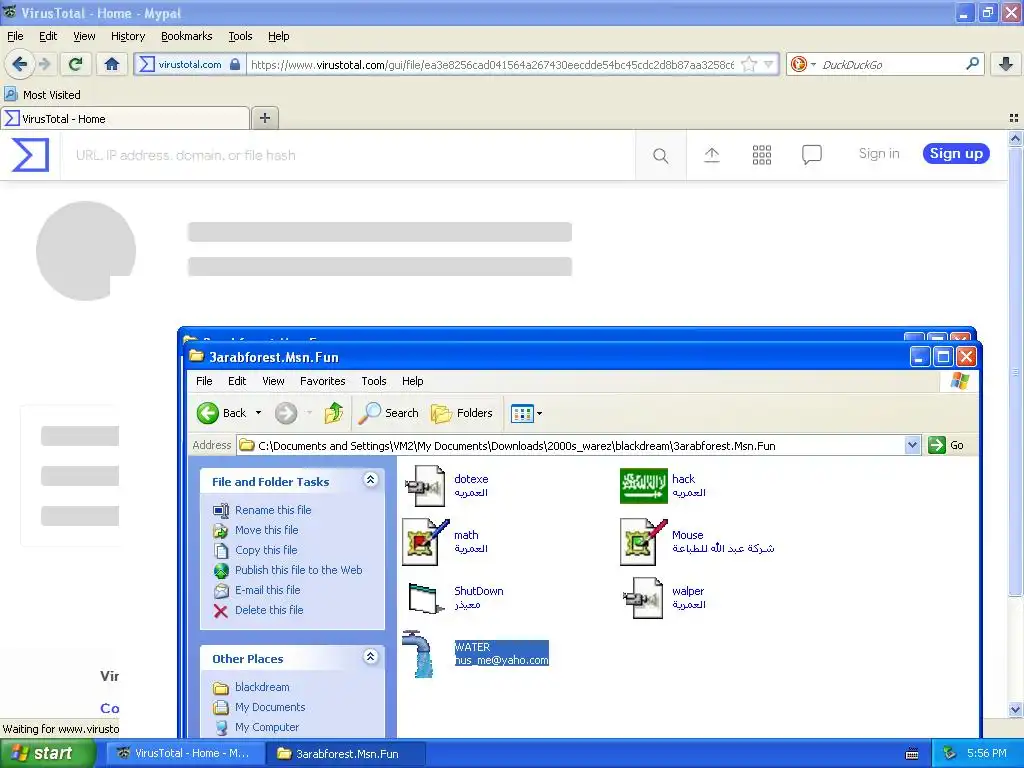Switch to VirusTotal taskbar button
1024x768 pixels.
click(185, 753)
